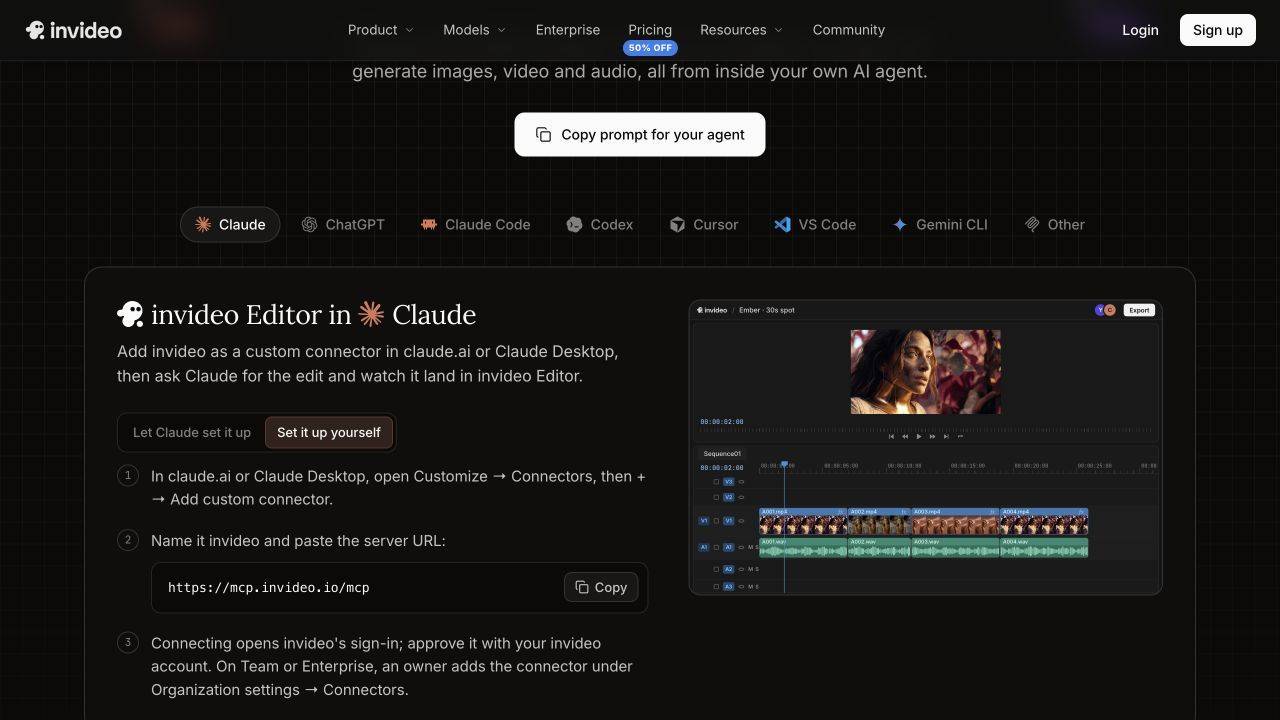Hide track A3 using its eye icon

pyautogui.click(x=741, y=587)
